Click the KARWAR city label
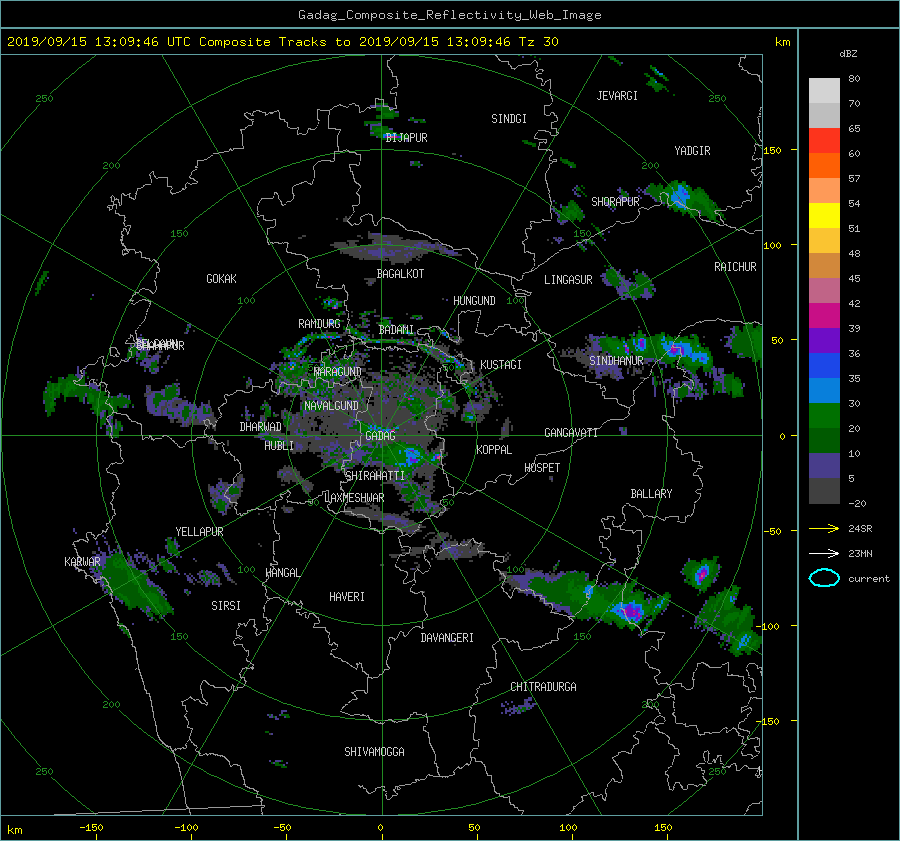The height and width of the screenshot is (841, 900). [x=82, y=562]
